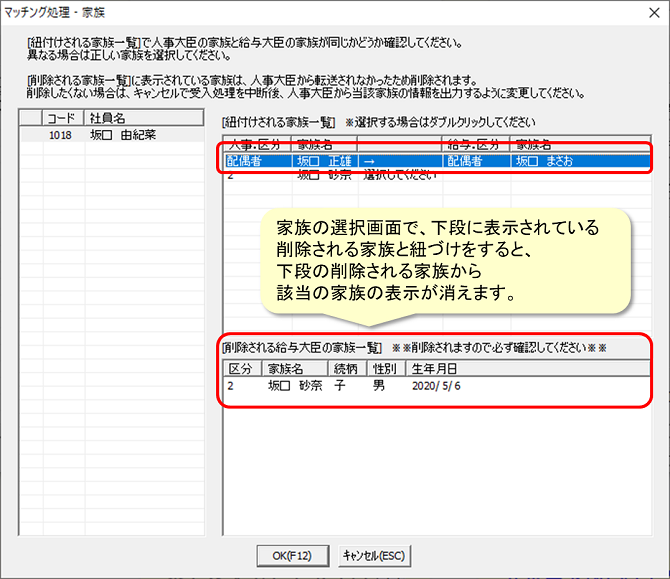This screenshot has width=670, height=579.
Task: Click the マッチング処理 - 家族 title bar
Action: (300, 12)
